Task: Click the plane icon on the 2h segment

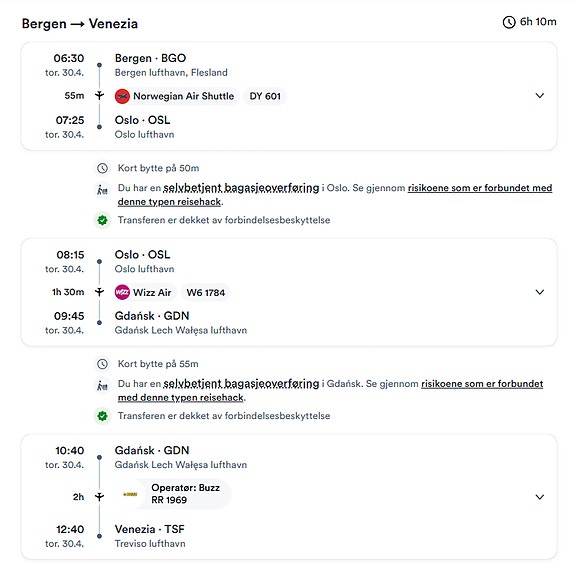Action: tap(99, 497)
